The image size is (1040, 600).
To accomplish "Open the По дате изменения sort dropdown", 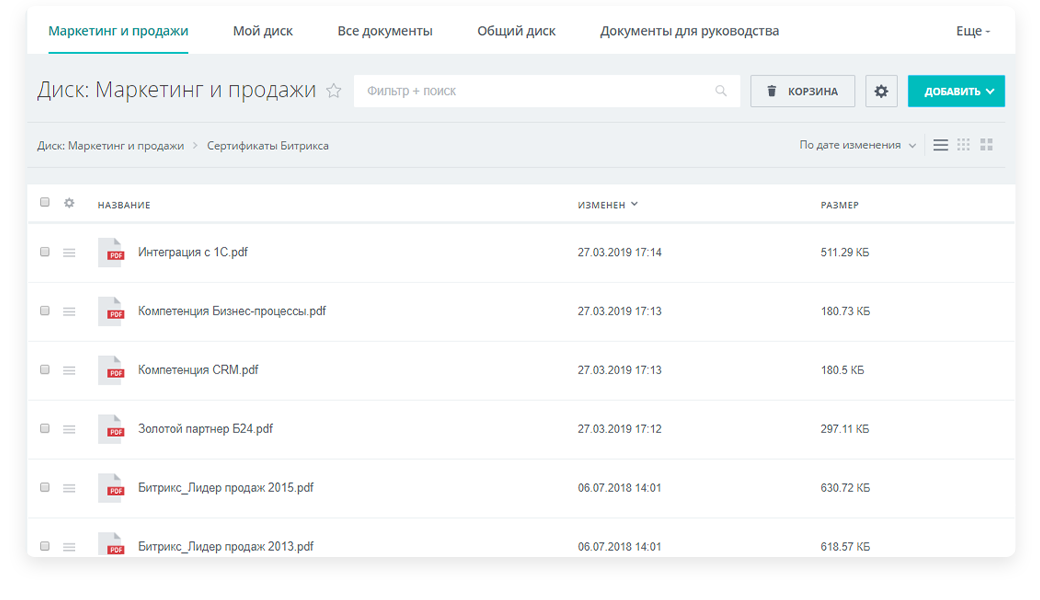I will click(x=858, y=145).
